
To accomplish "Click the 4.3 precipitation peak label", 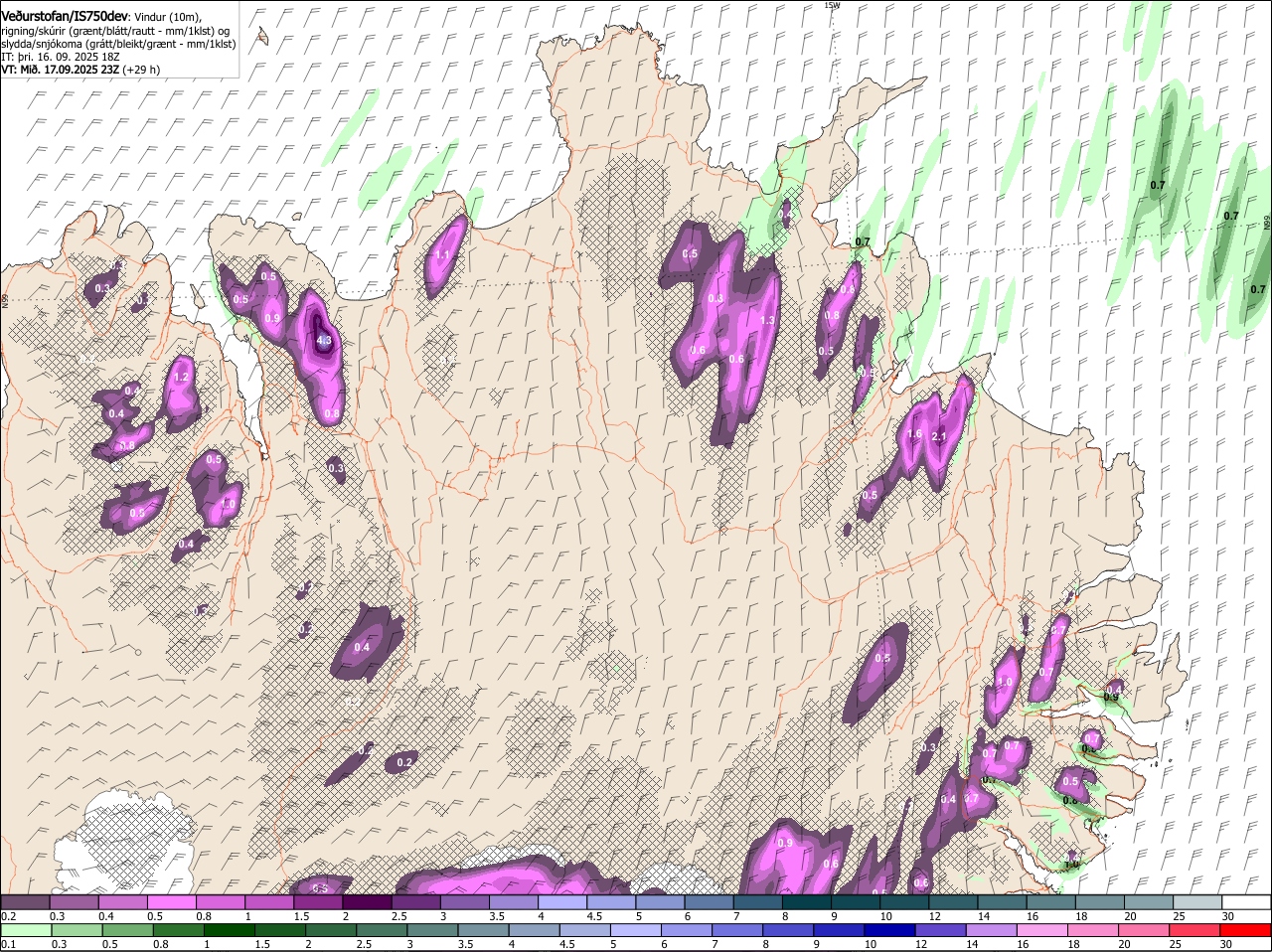I will [x=324, y=340].
